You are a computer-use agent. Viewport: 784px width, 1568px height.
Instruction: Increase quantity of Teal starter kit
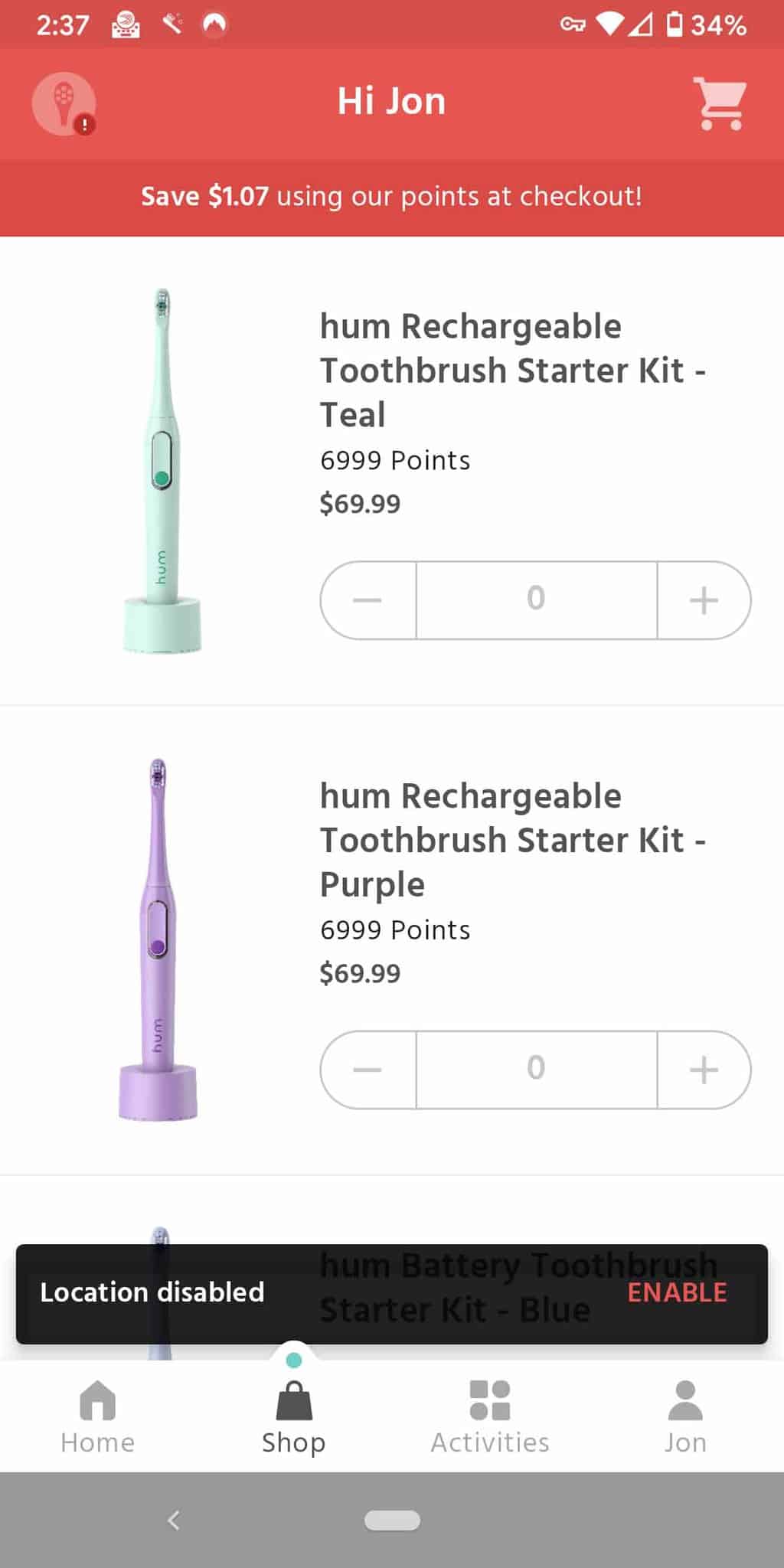coord(704,600)
